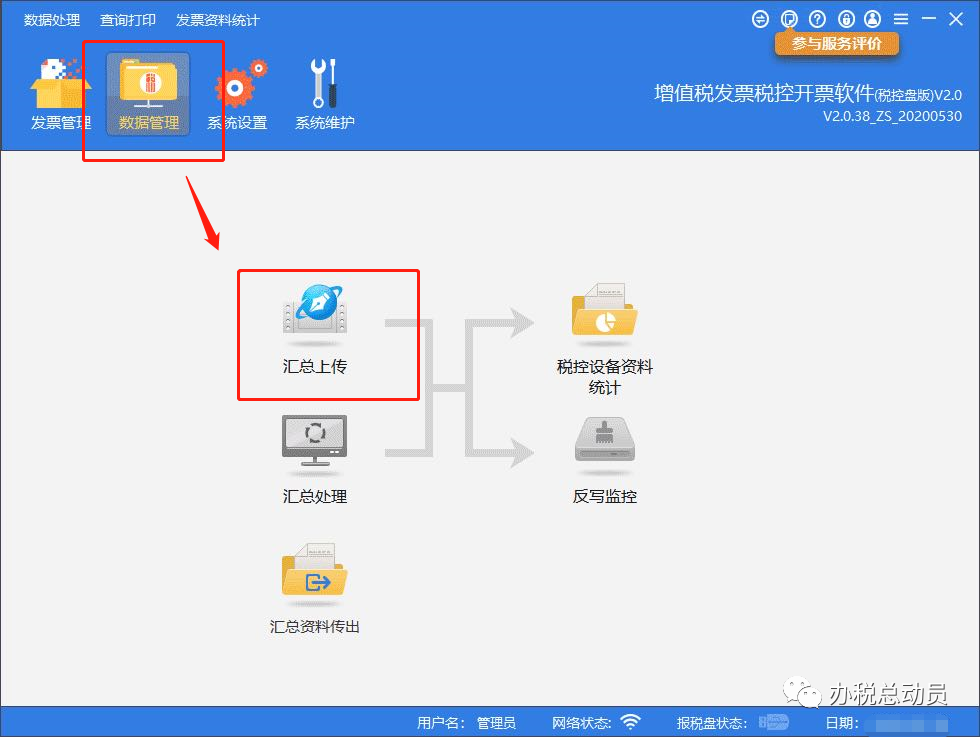Viewport: 980px width, 737px height.
Task: Open the hamburger menu icon
Action: (x=901, y=19)
